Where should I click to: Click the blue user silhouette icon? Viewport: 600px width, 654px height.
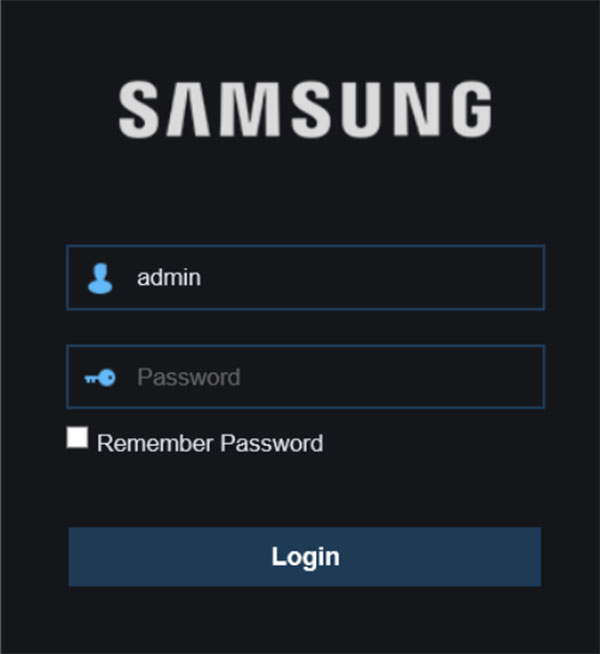coord(100,279)
